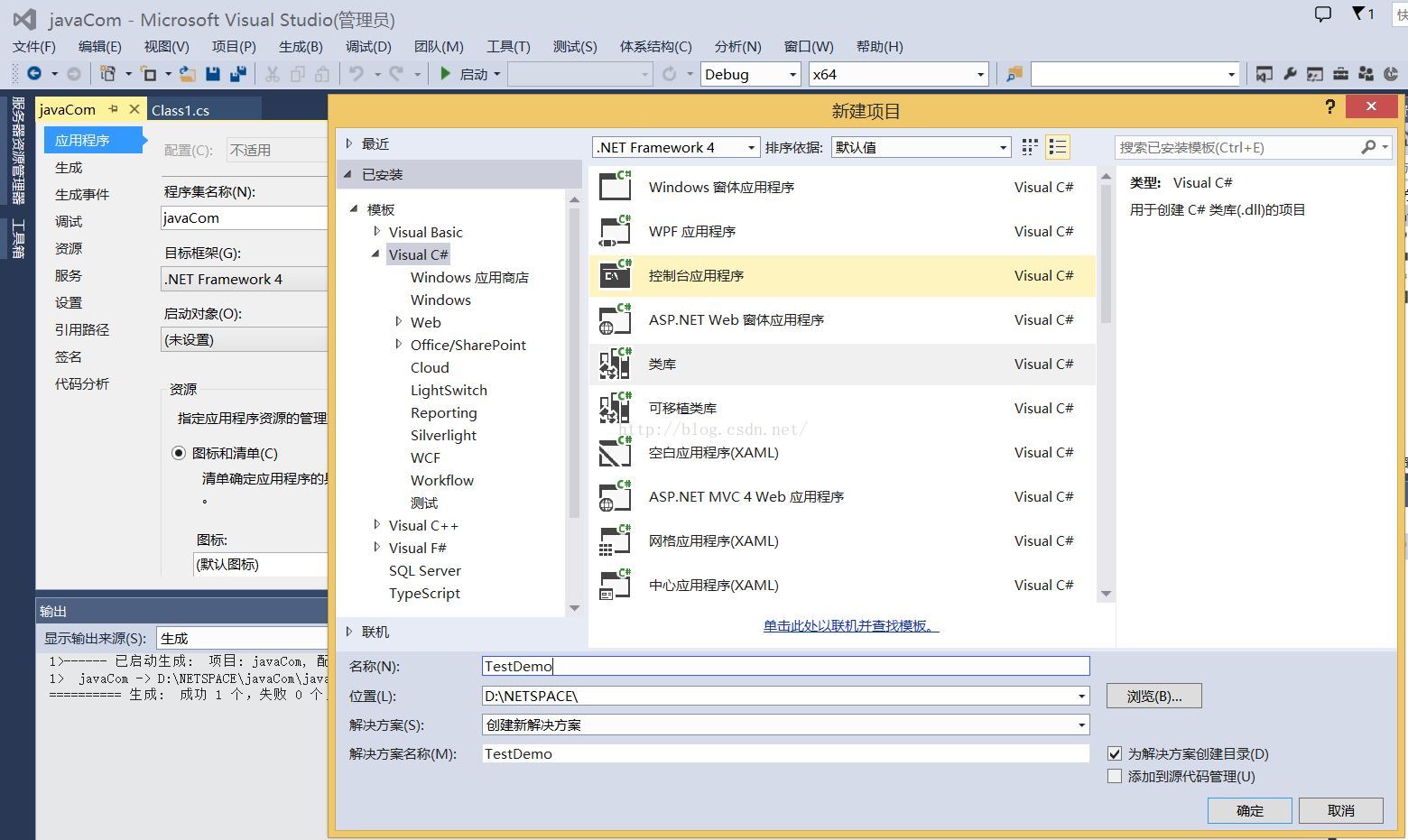Collapse the 已安装 section
Viewport: 1408px width, 840px height.
coord(348,174)
